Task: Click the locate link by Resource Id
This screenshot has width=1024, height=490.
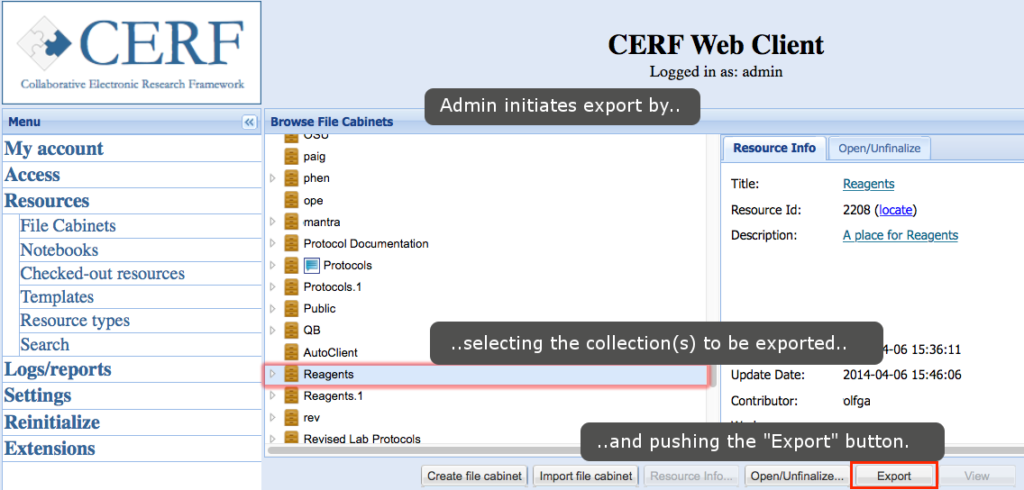Action: pyautogui.click(x=896, y=210)
